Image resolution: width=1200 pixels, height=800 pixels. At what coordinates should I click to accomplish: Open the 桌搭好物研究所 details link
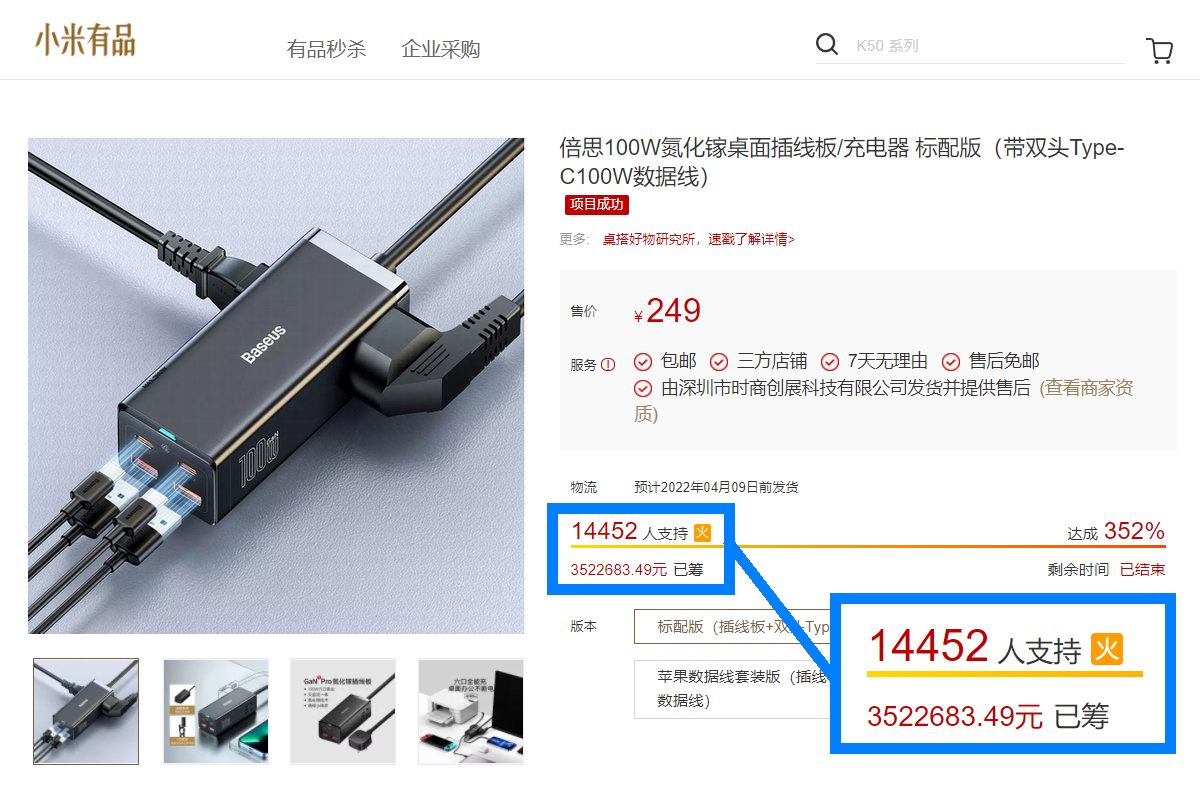click(698, 239)
